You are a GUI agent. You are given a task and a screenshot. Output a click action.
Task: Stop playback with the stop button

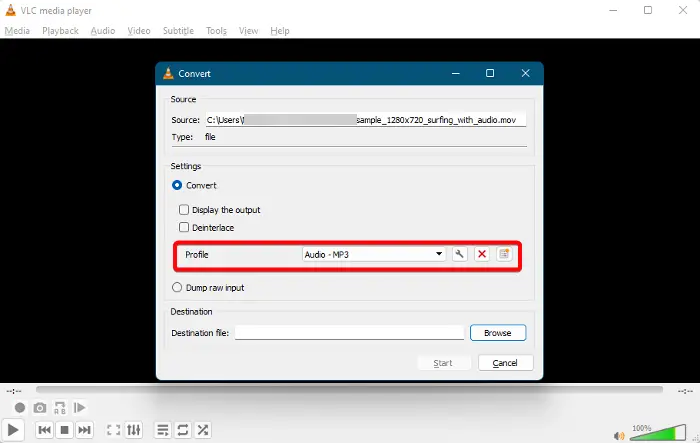(64, 430)
